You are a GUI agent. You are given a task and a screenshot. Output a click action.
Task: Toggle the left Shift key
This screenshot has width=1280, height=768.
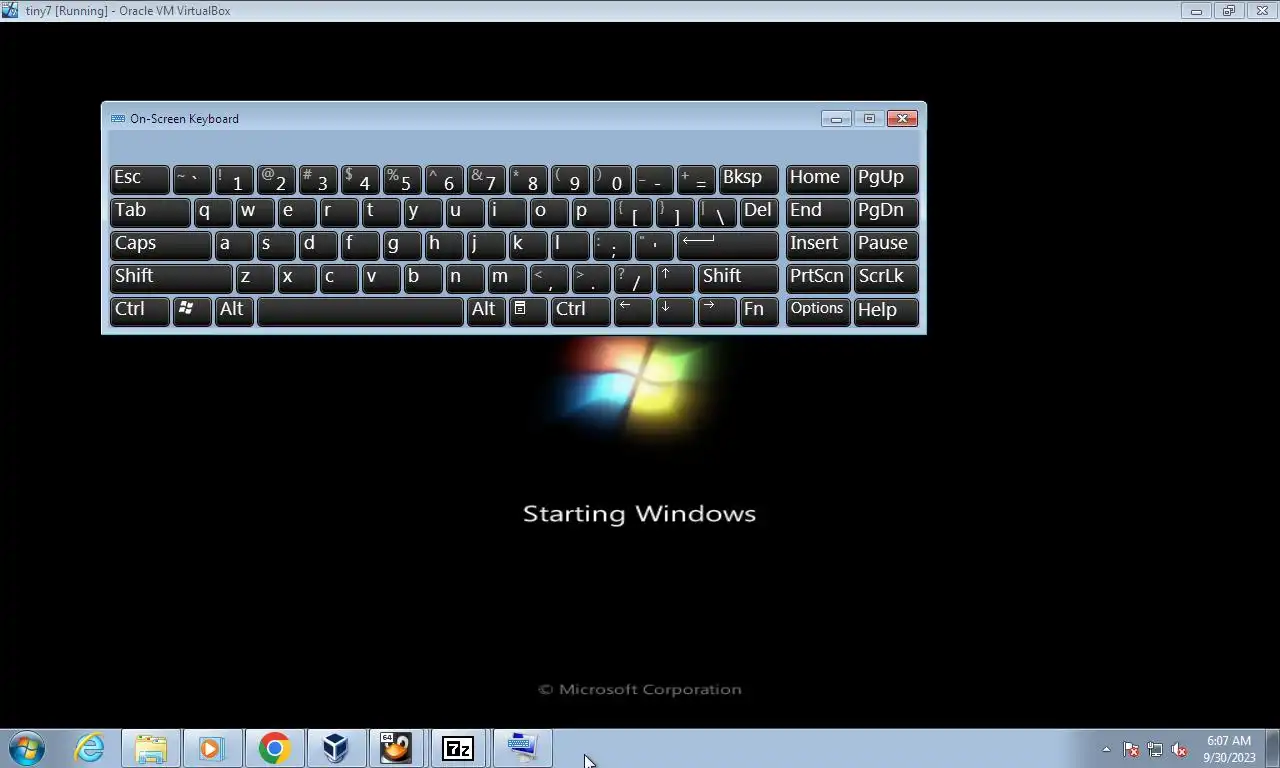point(171,277)
